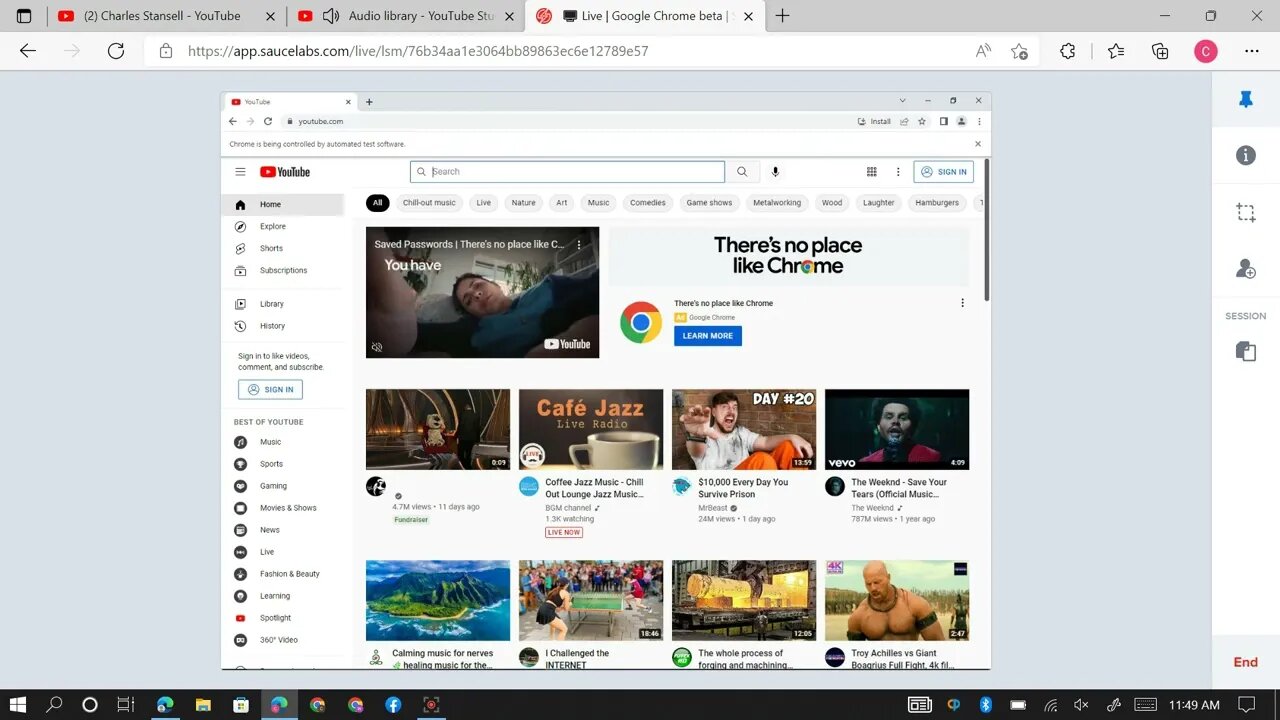
Task: Select the Art filter chip
Action: click(562, 203)
